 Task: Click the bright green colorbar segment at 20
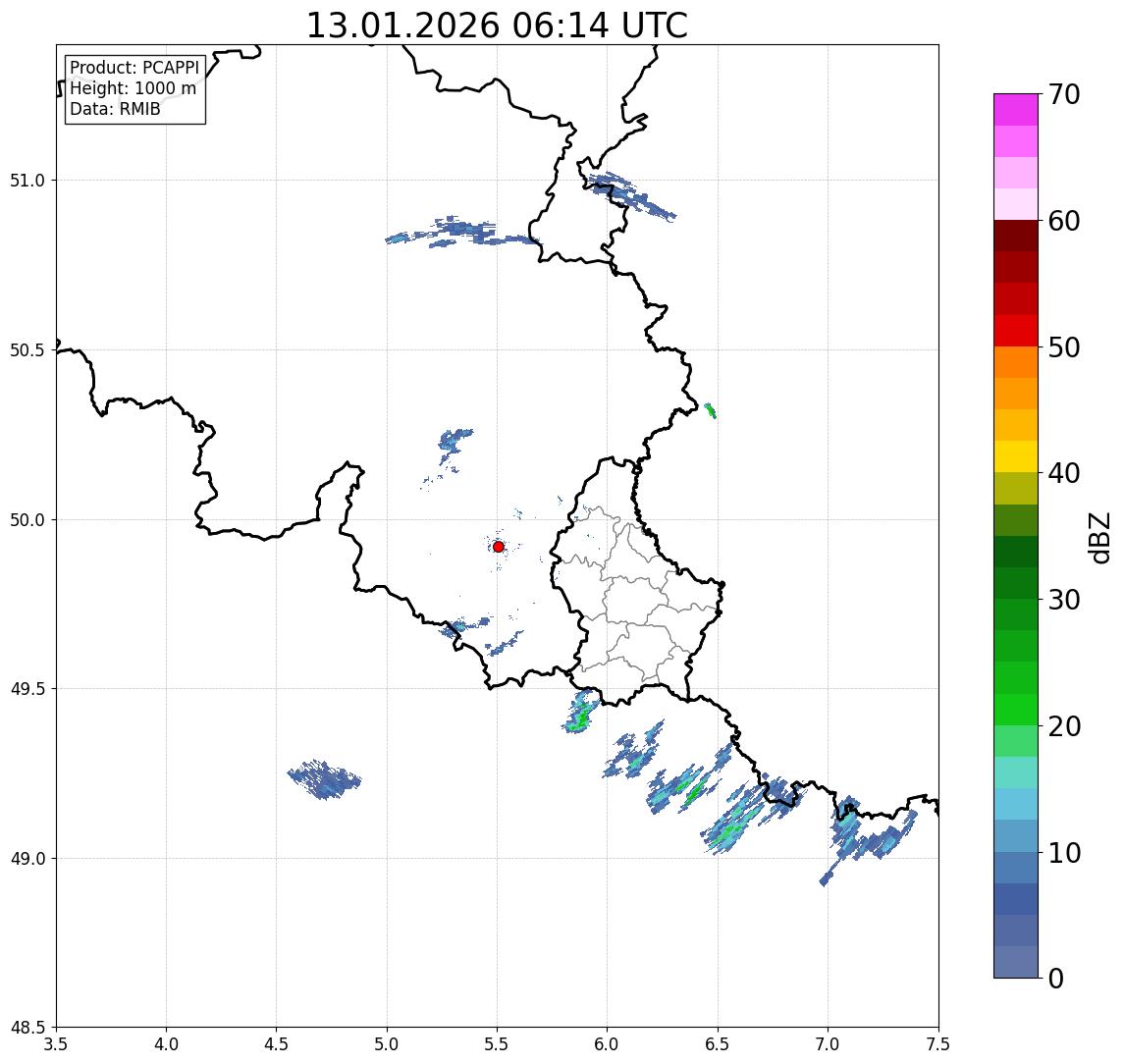tap(1016, 709)
